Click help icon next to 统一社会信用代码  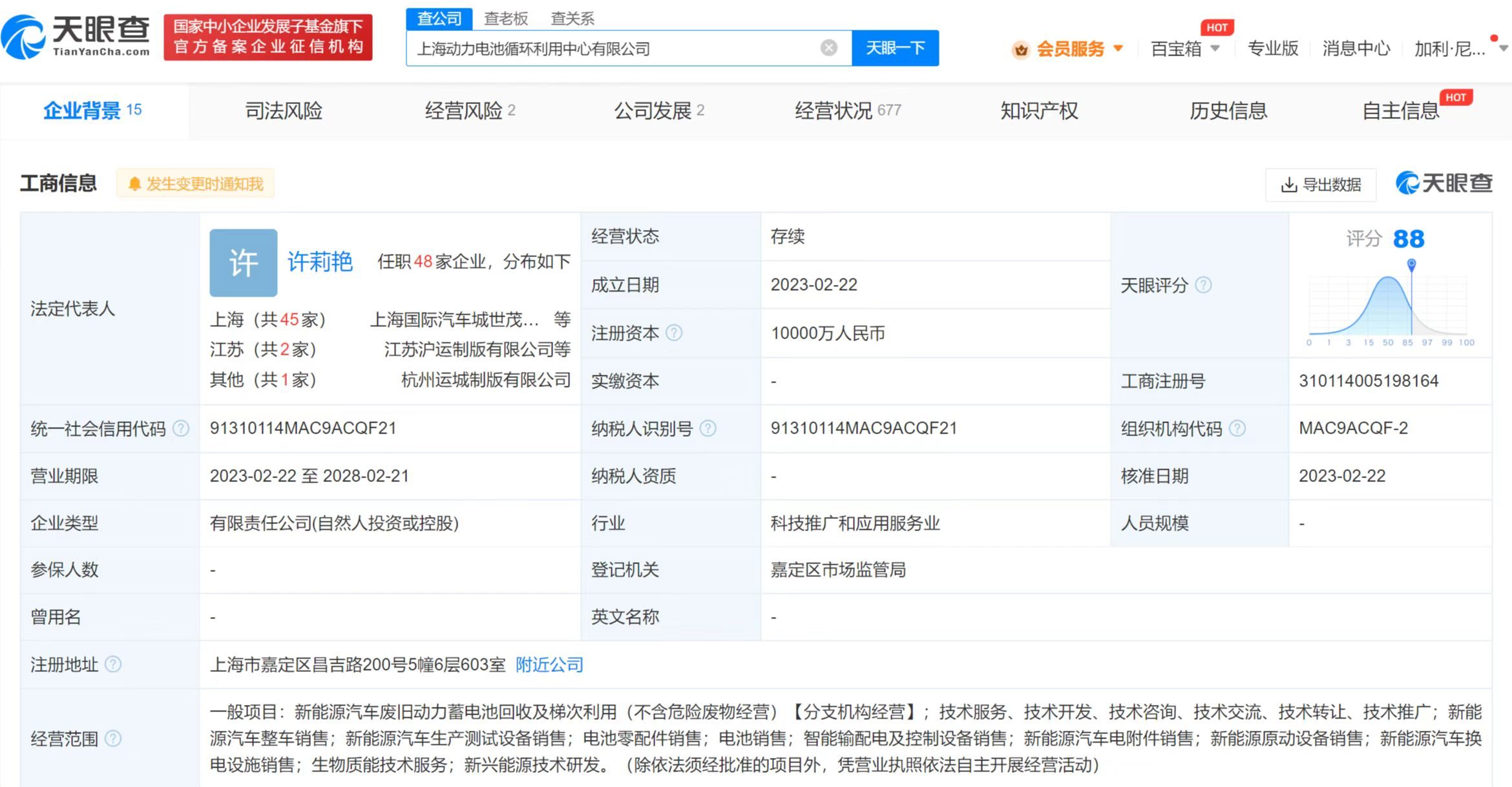click(x=182, y=428)
